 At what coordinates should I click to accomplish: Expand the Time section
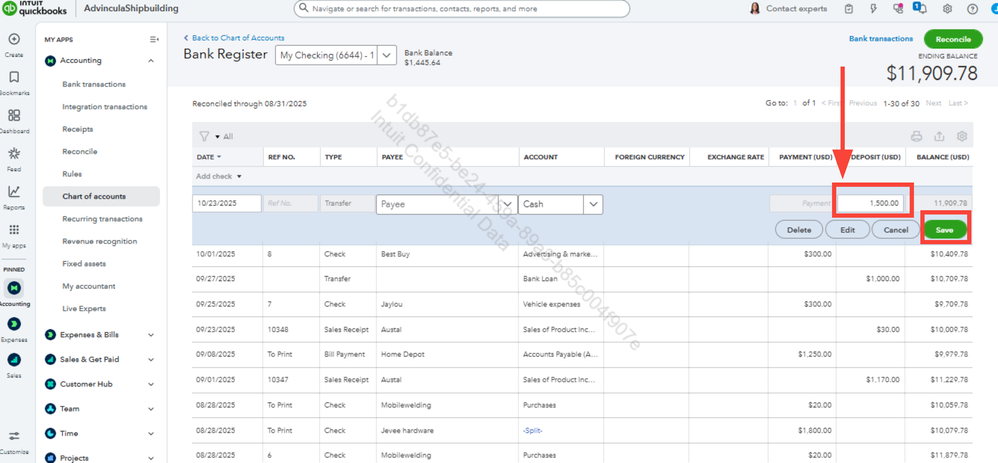tap(151, 434)
